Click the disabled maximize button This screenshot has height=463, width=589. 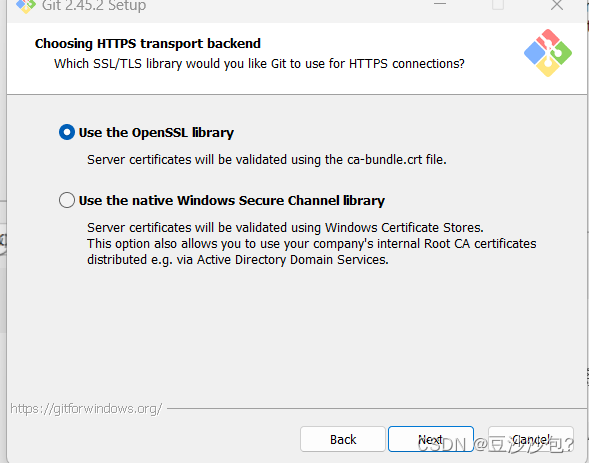point(498,5)
